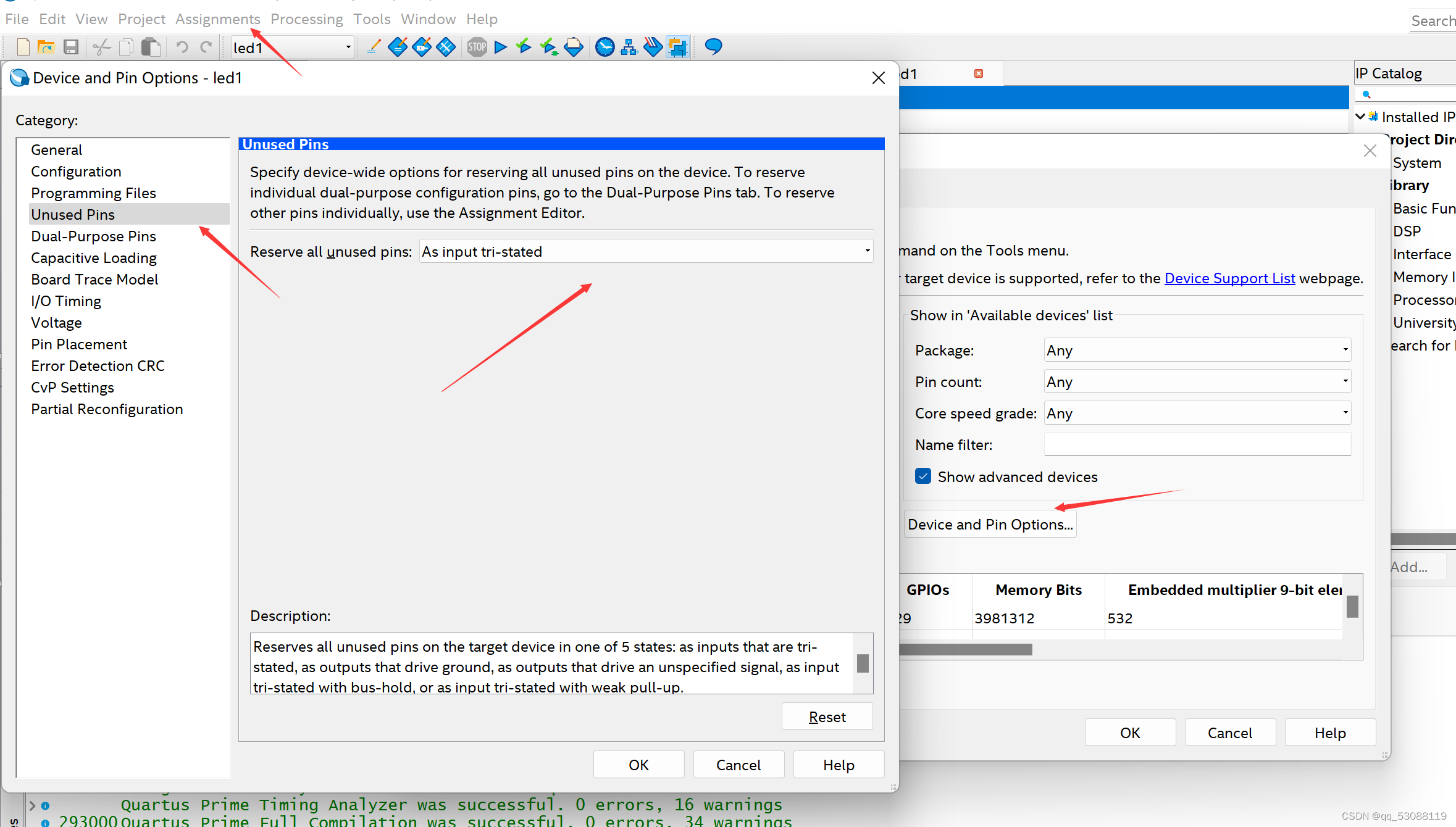Select the I/O Timing category

pos(66,301)
